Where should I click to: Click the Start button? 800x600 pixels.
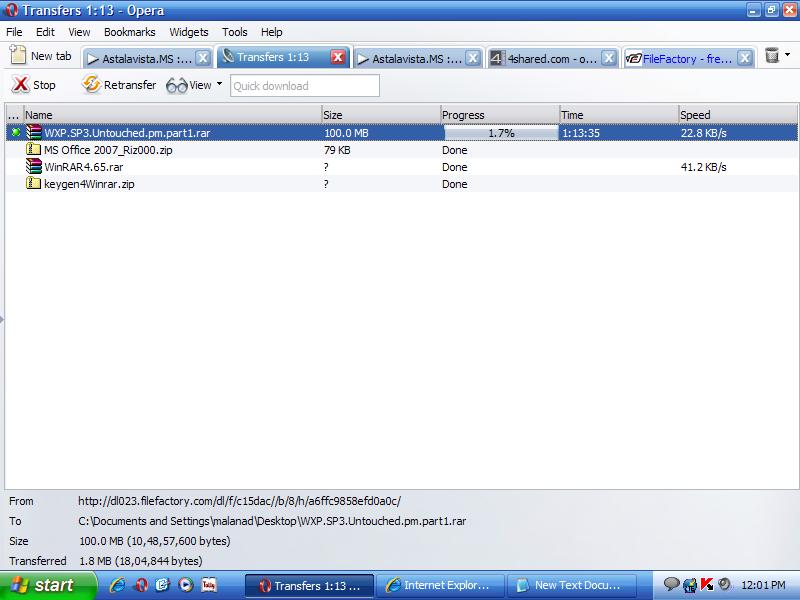click(42, 585)
